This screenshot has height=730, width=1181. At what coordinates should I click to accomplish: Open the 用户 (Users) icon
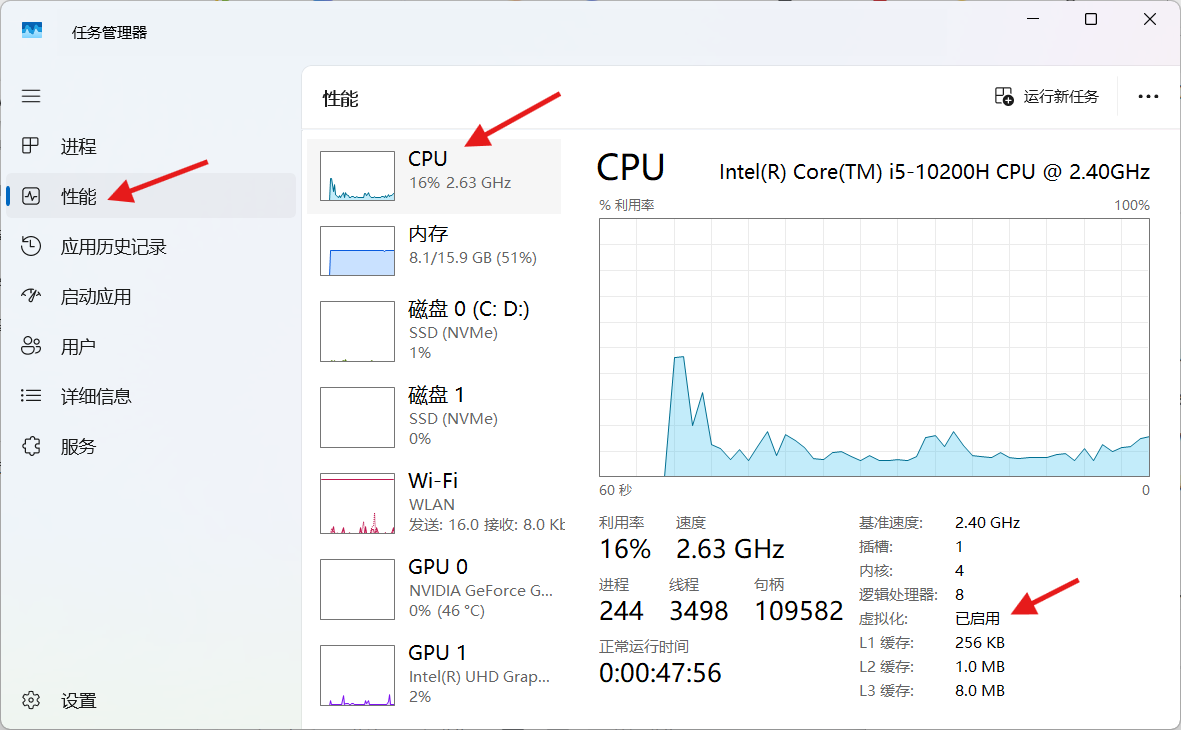pyautogui.click(x=31, y=347)
